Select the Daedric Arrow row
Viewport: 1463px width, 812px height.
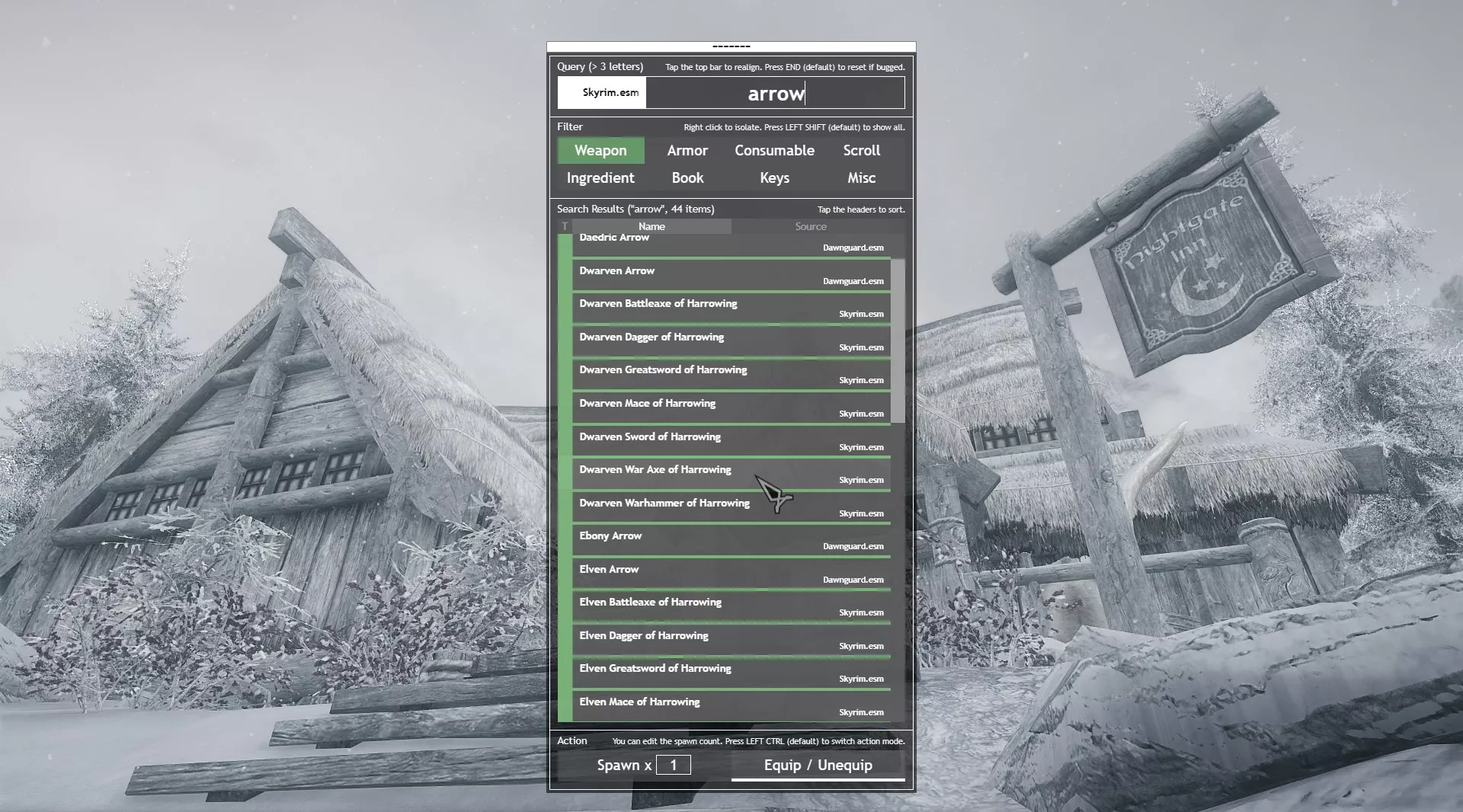731,245
